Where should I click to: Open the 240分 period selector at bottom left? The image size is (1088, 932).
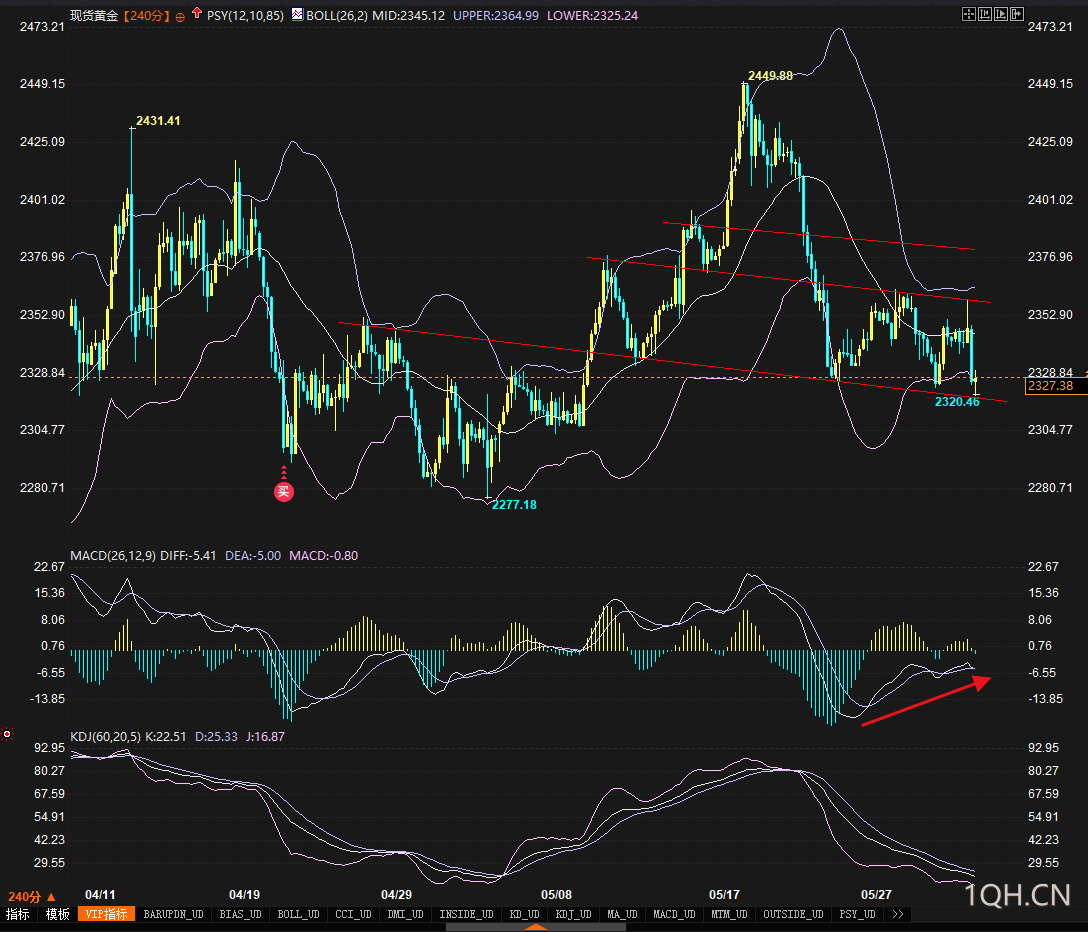pyautogui.click(x=31, y=897)
